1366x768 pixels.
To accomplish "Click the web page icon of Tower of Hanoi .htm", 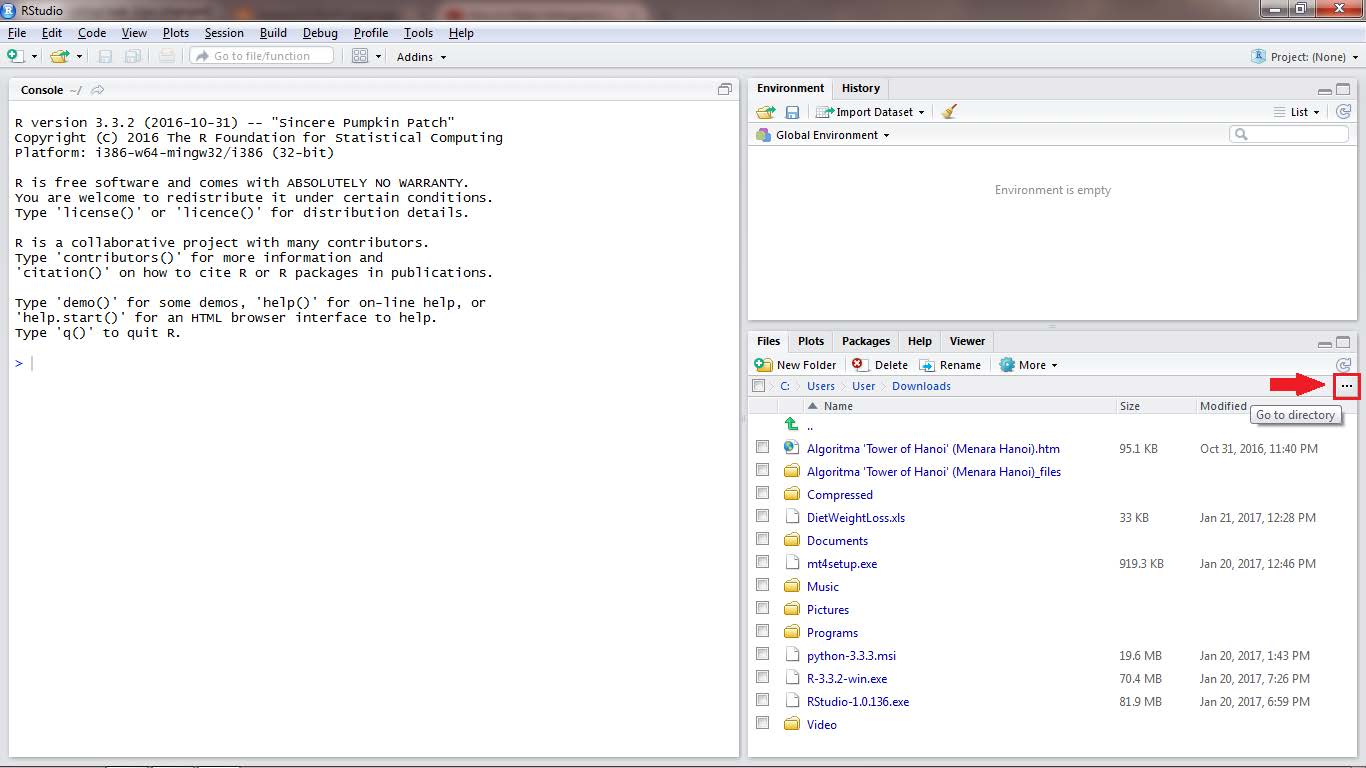I will tap(792, 448).
